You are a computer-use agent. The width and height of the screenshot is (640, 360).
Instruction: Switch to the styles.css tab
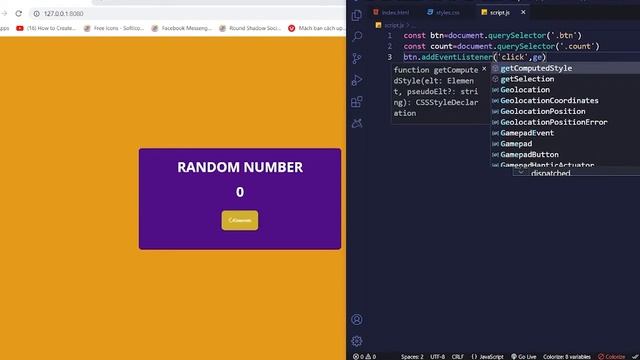point(443,12)
